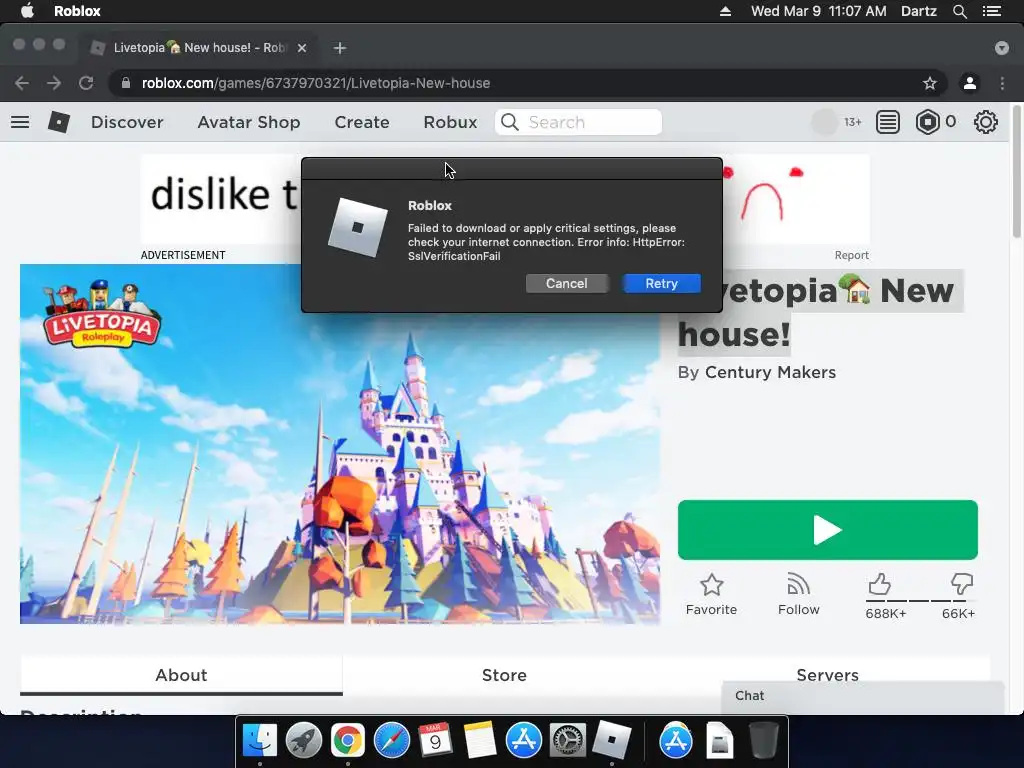Follow the game
The image size is (1024, 768).
pyautogui.click(x=798, y=595)
